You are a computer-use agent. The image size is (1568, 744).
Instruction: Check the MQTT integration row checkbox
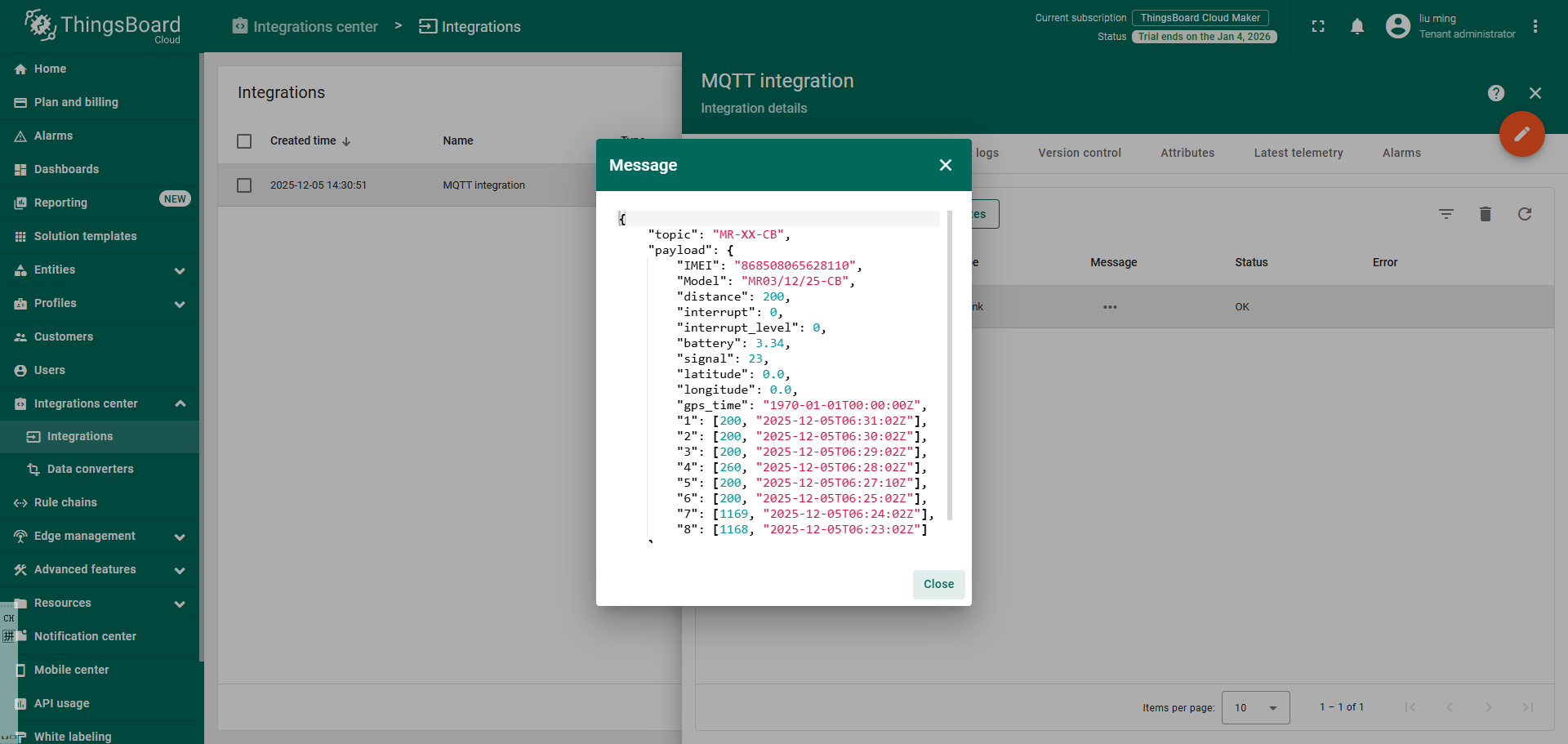pyautogui.click(x=244, y=185)
